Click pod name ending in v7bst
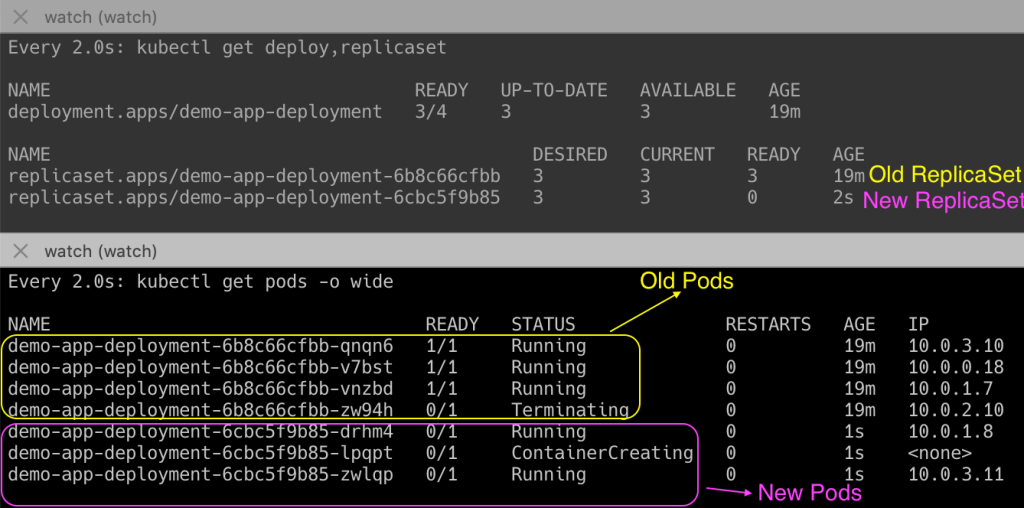 tap(200, 367)
